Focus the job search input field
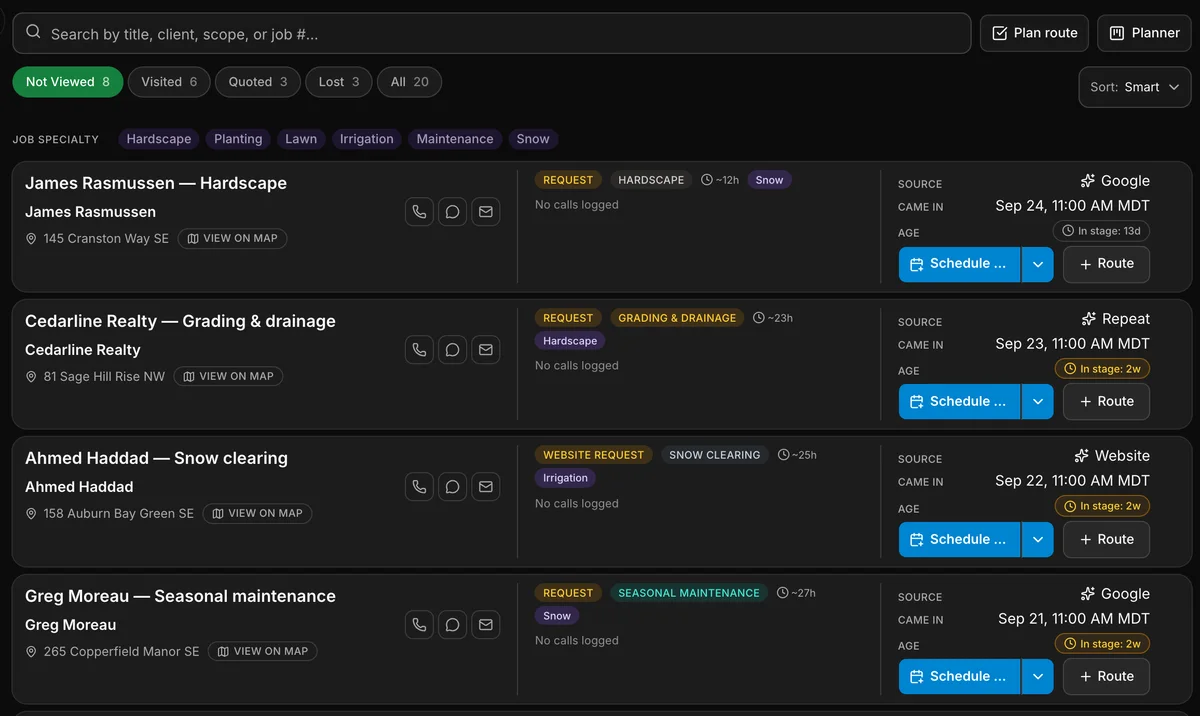The image size is (1200, 716). [x=492, y=33]
